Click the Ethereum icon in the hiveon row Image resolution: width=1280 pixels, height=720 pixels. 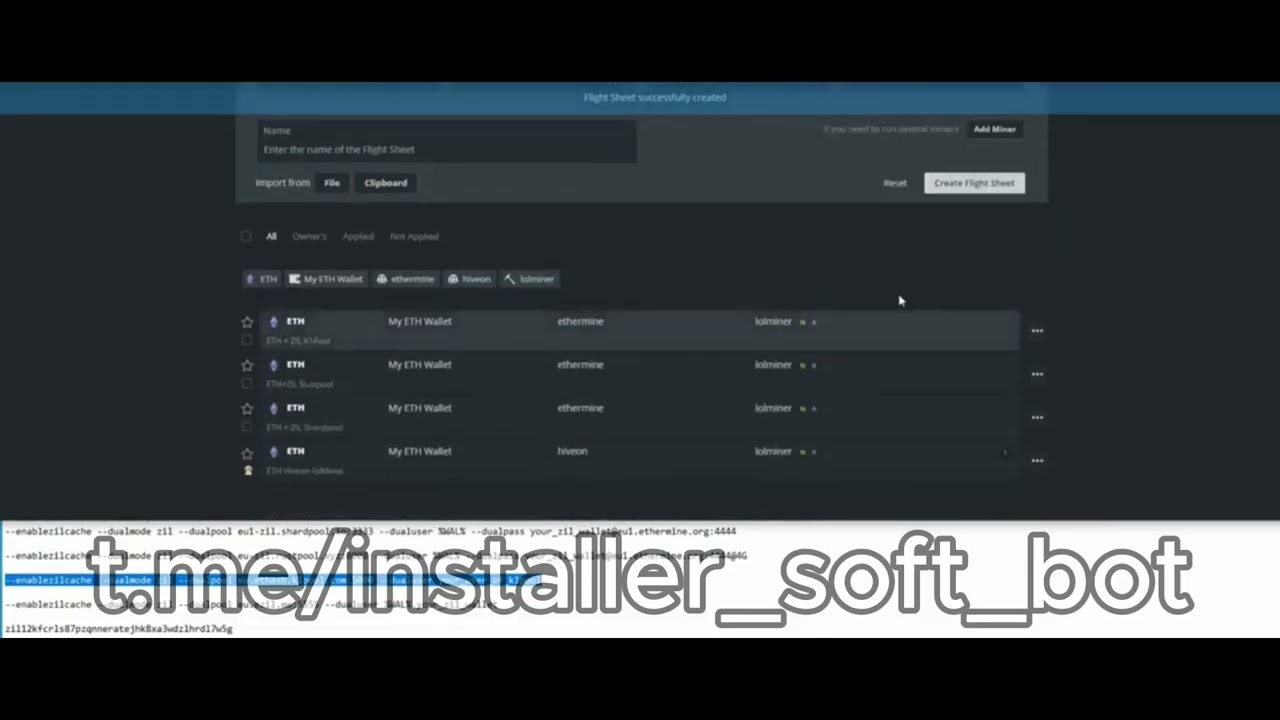274,452
